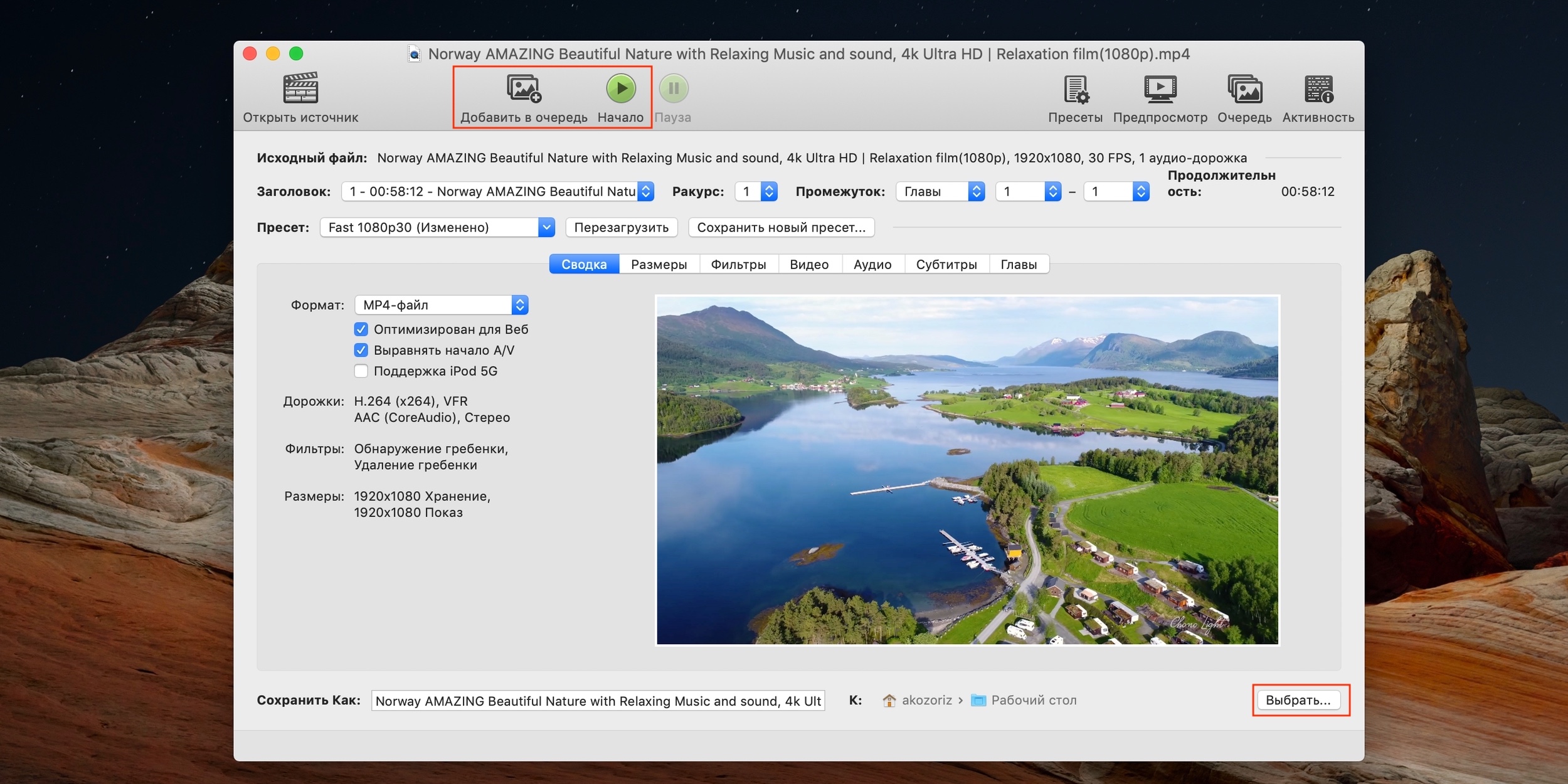Open the Activity log icon

click(1318, 89)
